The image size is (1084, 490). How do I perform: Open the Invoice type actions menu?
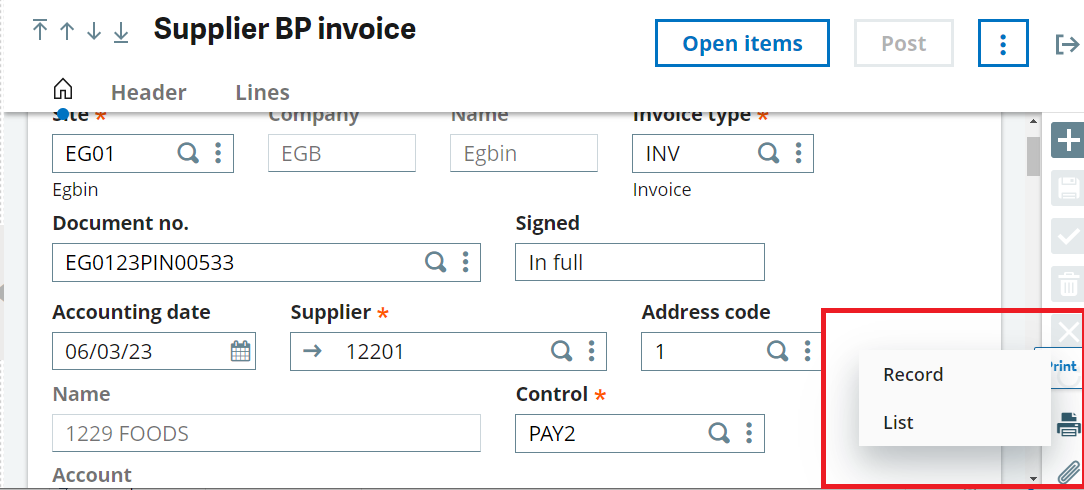click(798, 153)
